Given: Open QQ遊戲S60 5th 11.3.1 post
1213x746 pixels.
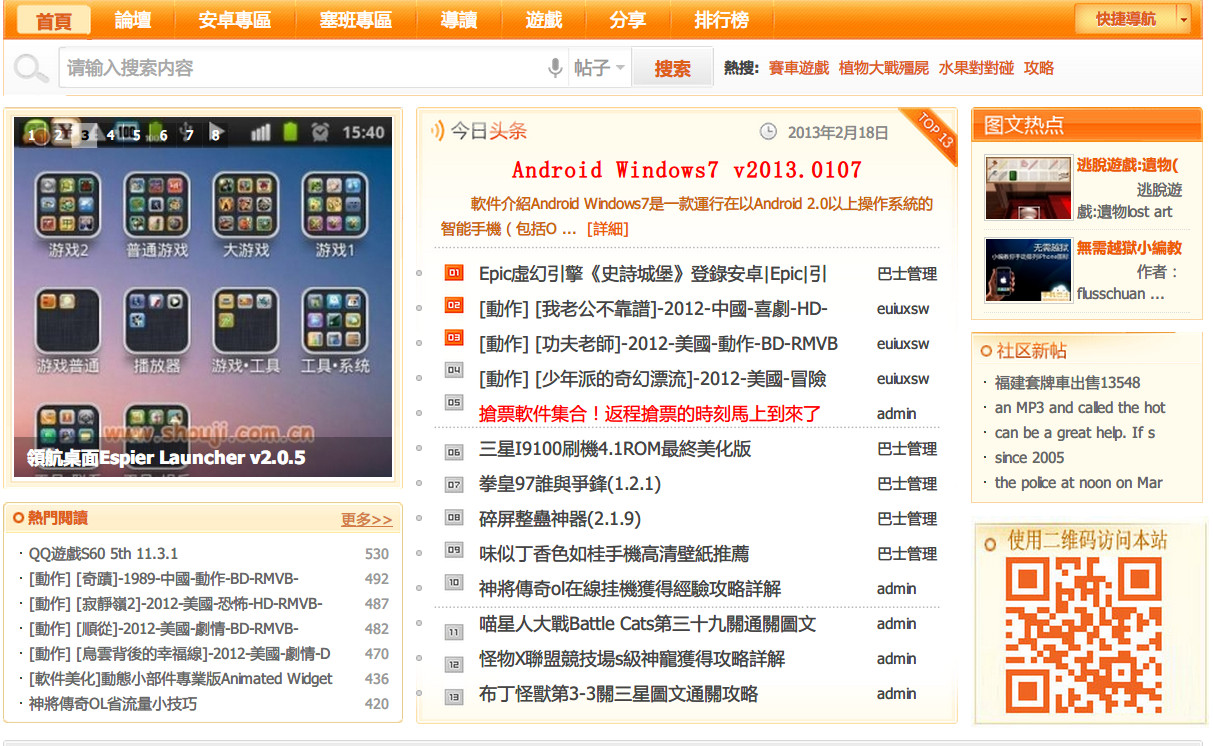Looking at the screenshot, I should click(x=103, y=554).
